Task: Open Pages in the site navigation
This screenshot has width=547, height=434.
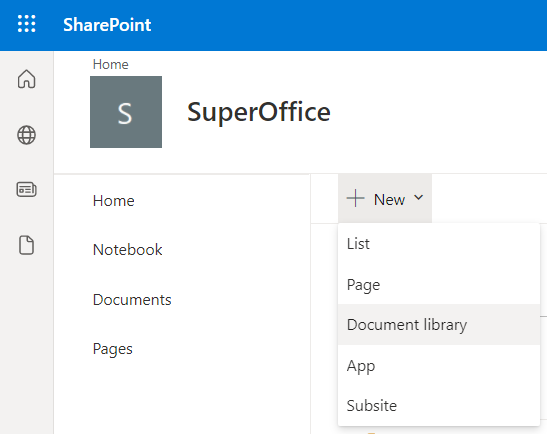Action: [113, 349]
